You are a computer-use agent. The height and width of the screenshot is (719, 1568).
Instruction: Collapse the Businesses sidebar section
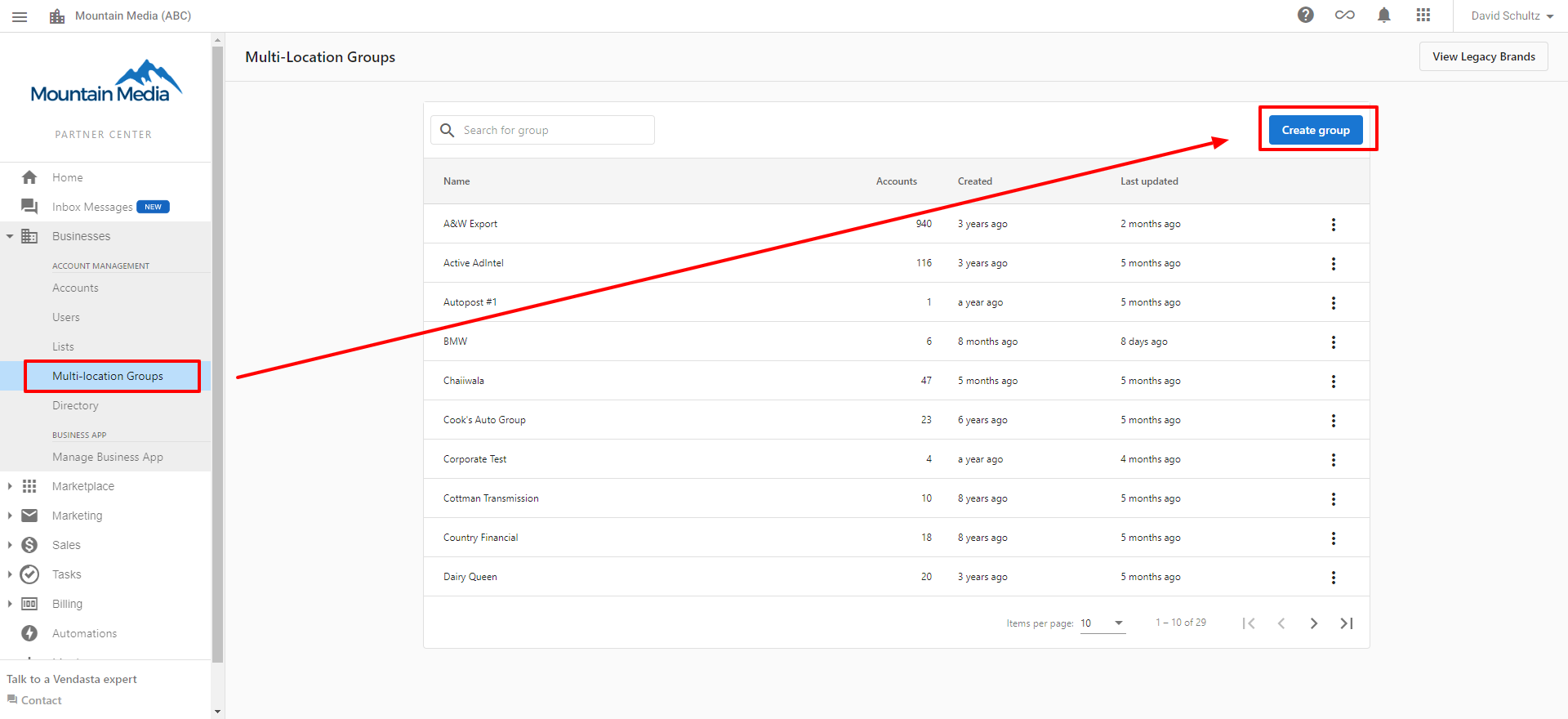pos(10,236)
